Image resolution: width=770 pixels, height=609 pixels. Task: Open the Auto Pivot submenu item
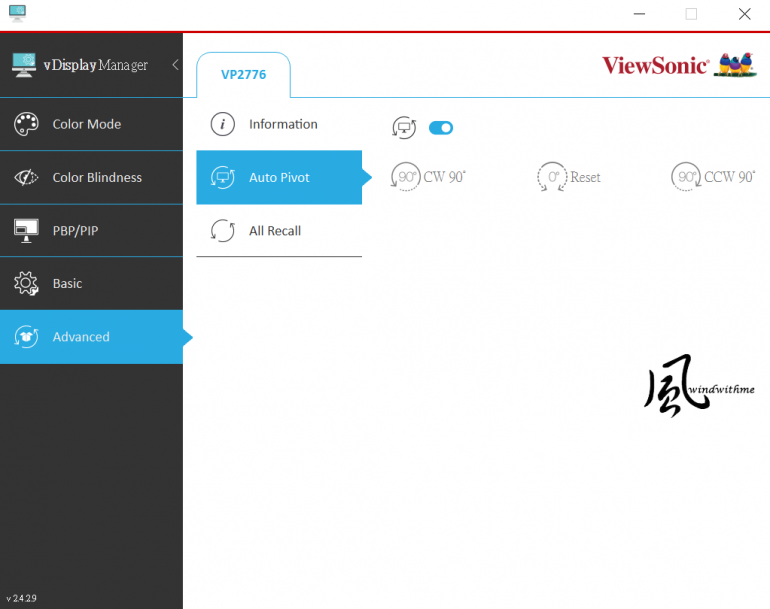point(279,177)
